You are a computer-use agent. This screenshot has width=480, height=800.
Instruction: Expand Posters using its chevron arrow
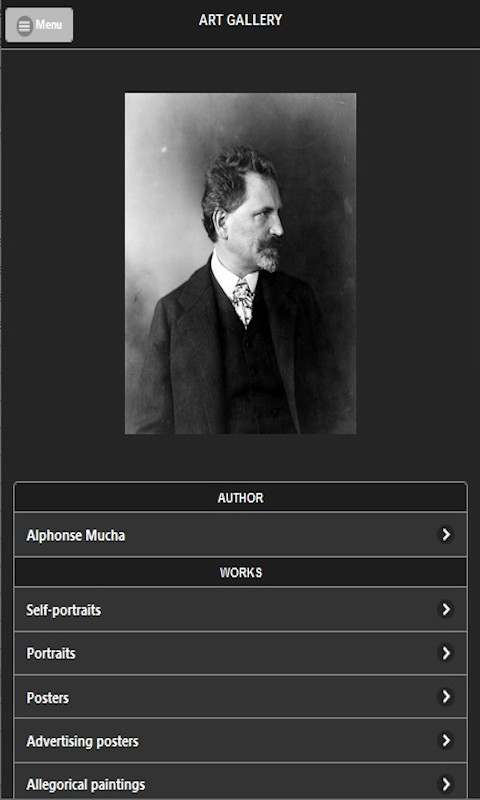pos(446,696)
